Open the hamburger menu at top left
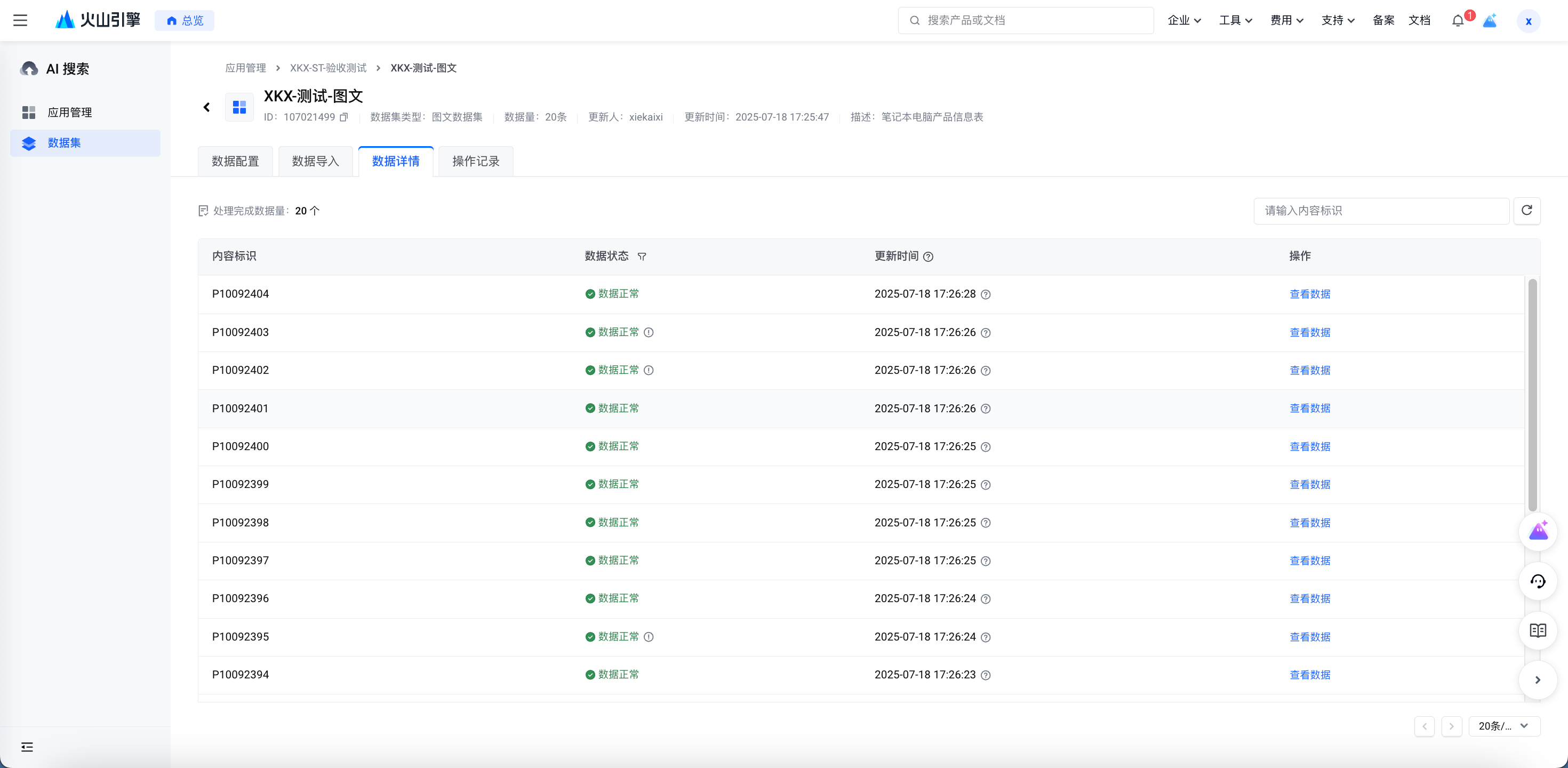The width and height of the screenshot is (1568, 768). [x=20, y=21]
